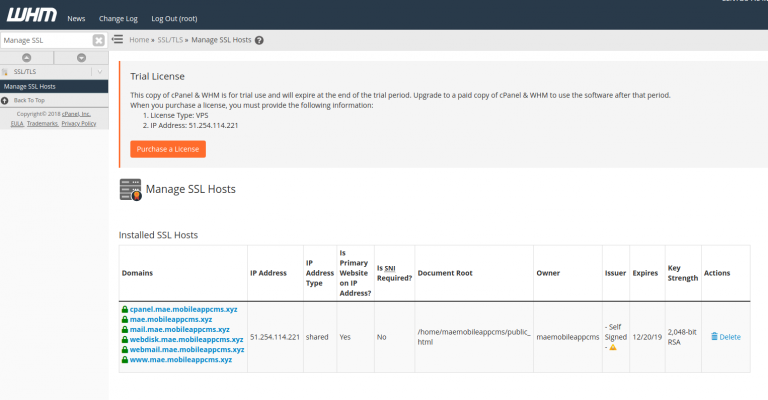The width and height of the screenshot is (768, 400).
Task: Expand all sidebar groups with down arrow
Action: point(81,57)
